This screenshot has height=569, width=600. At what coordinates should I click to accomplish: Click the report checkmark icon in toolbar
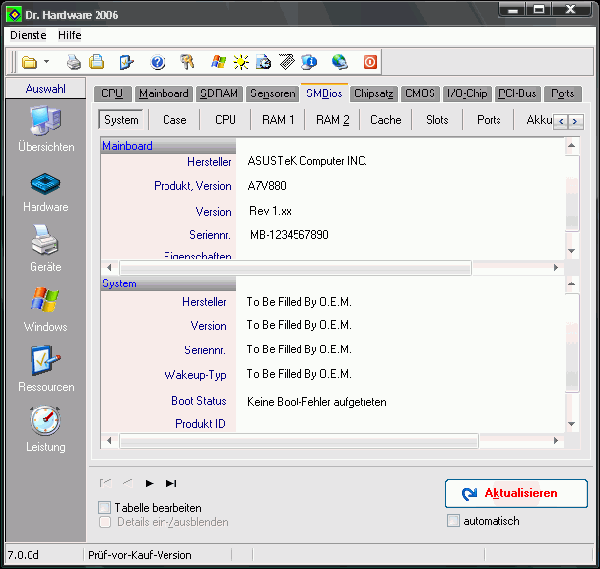coord(126,62)
